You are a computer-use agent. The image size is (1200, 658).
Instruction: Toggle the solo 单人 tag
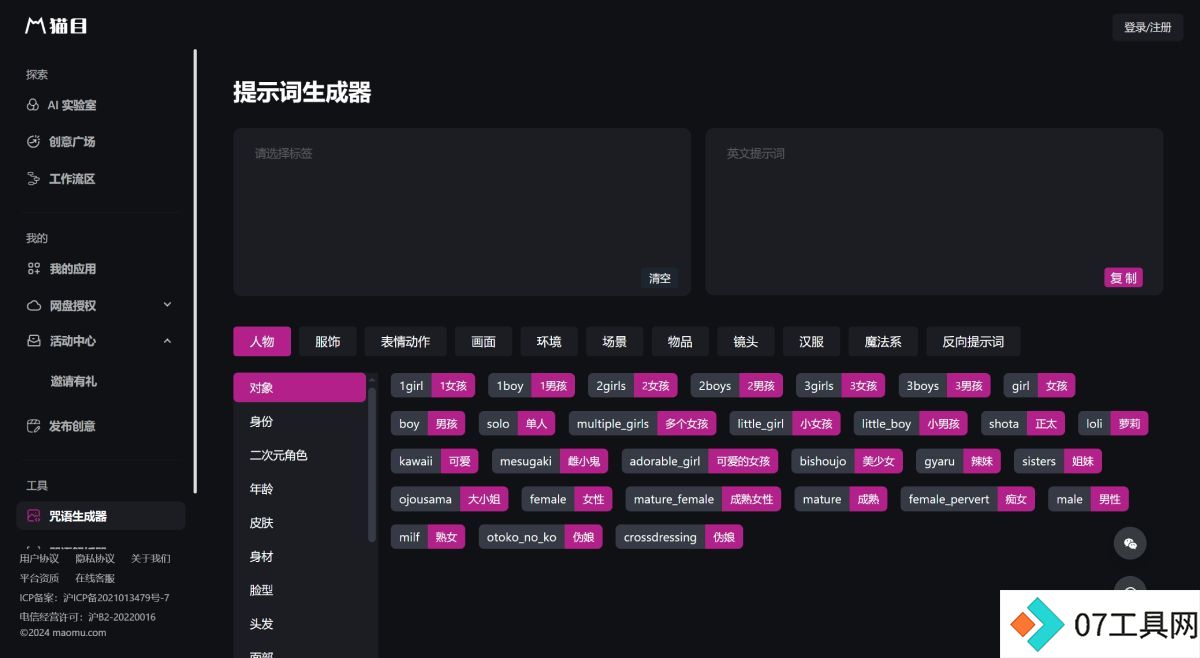click(516, 424)
